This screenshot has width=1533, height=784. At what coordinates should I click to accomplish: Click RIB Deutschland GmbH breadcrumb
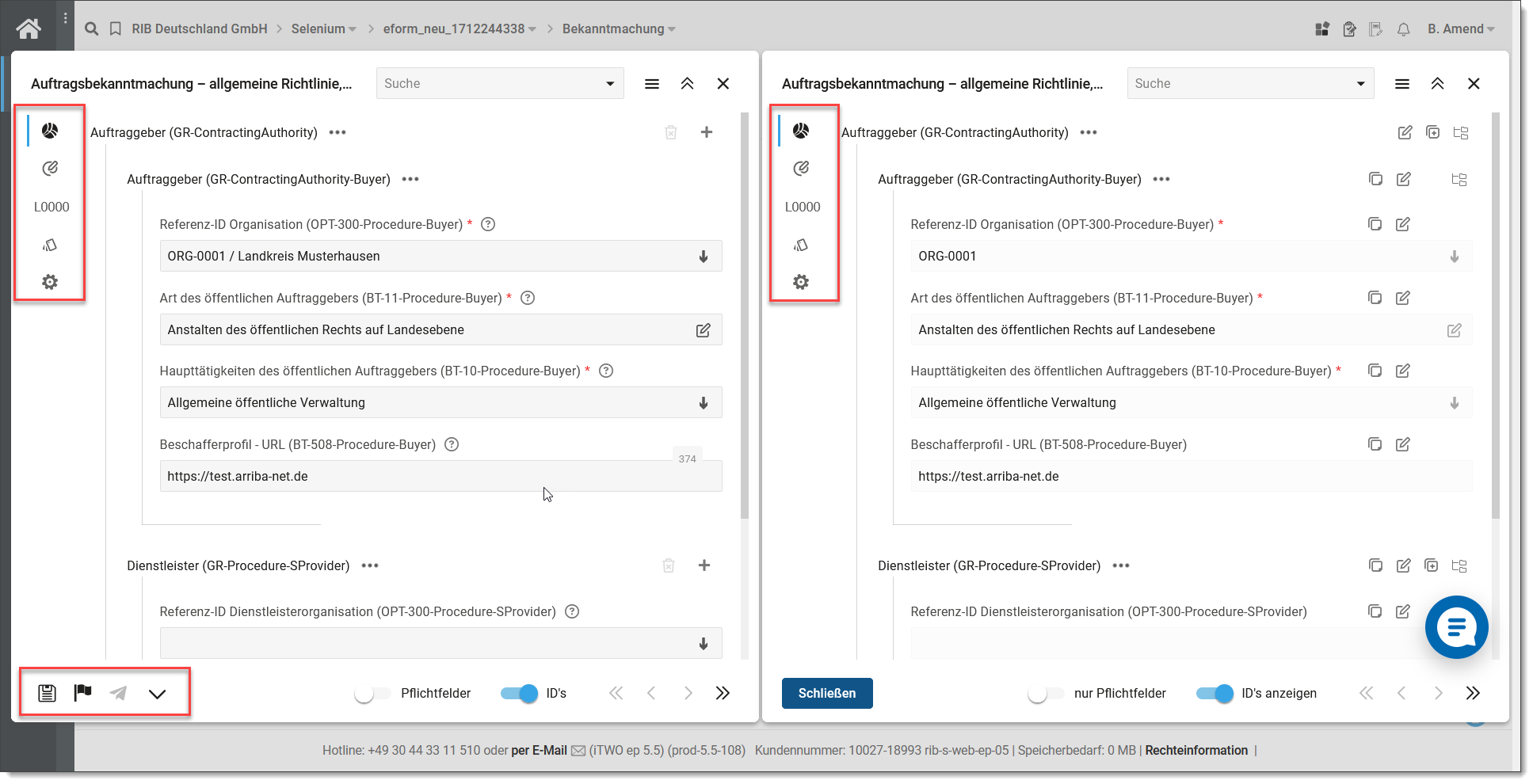coord(200,29)
